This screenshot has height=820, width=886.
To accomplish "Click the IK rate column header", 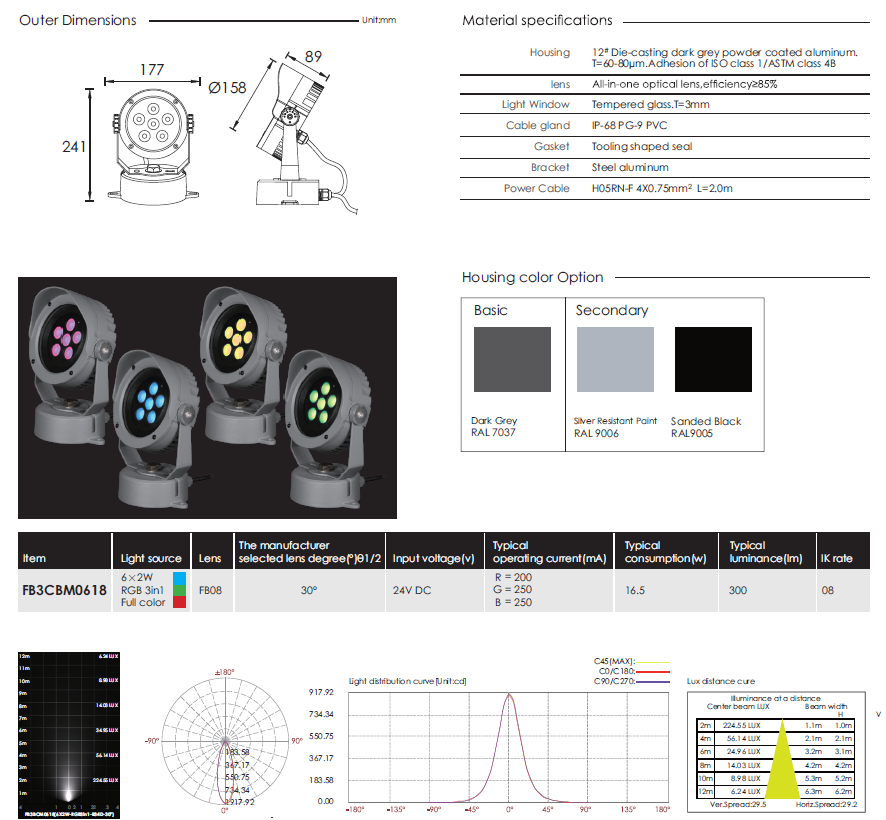I will coord(836,558).
